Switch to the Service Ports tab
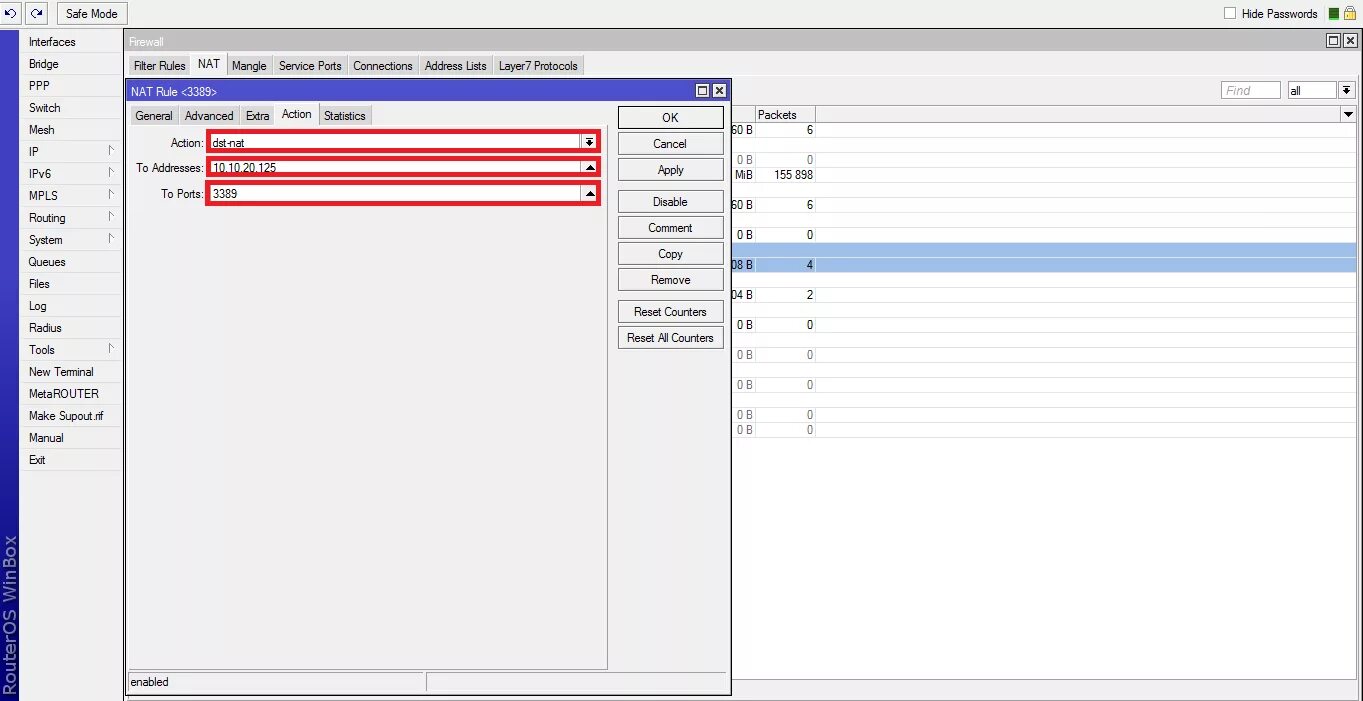 pos(310,66)
